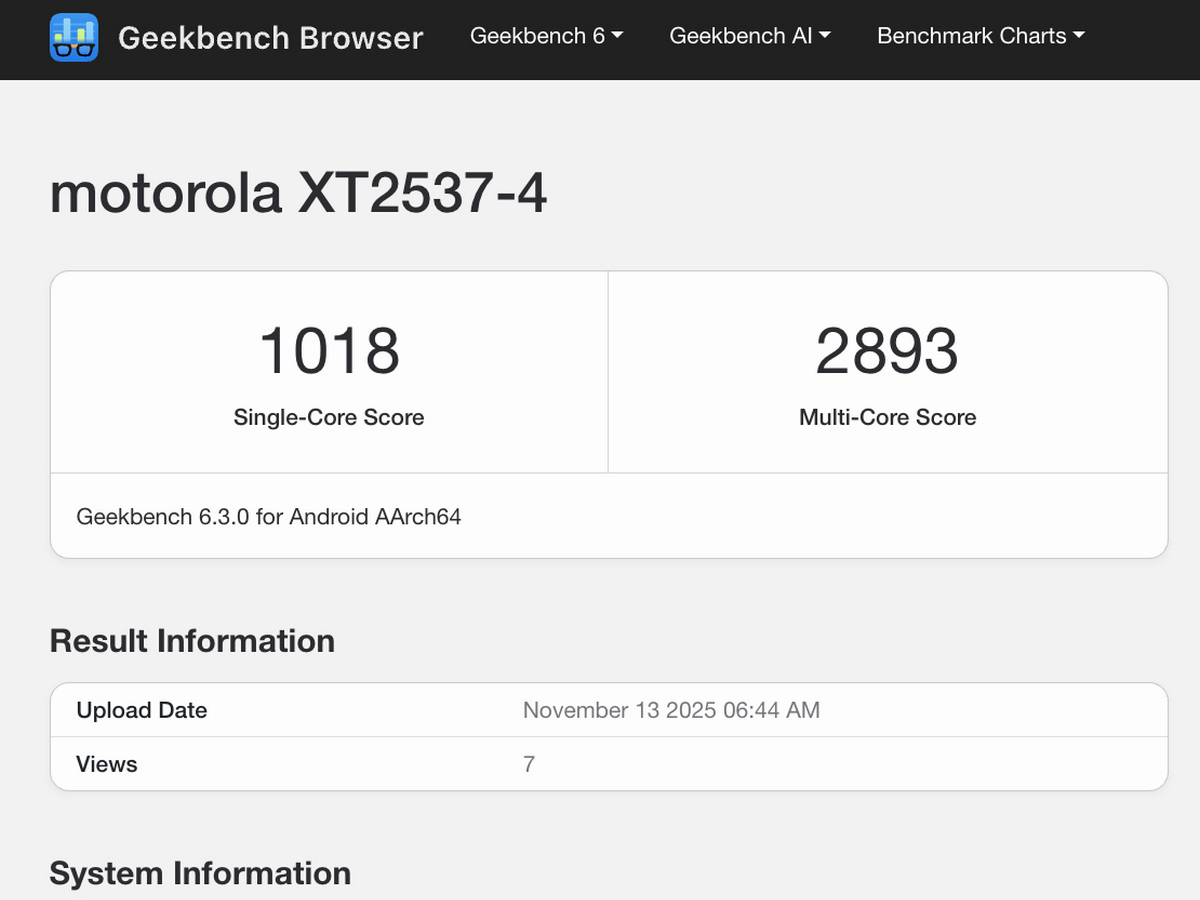Click the motorola XT2537-4 page title
Viewport: 1200px width, 900px height.
[x=298, y=193]
